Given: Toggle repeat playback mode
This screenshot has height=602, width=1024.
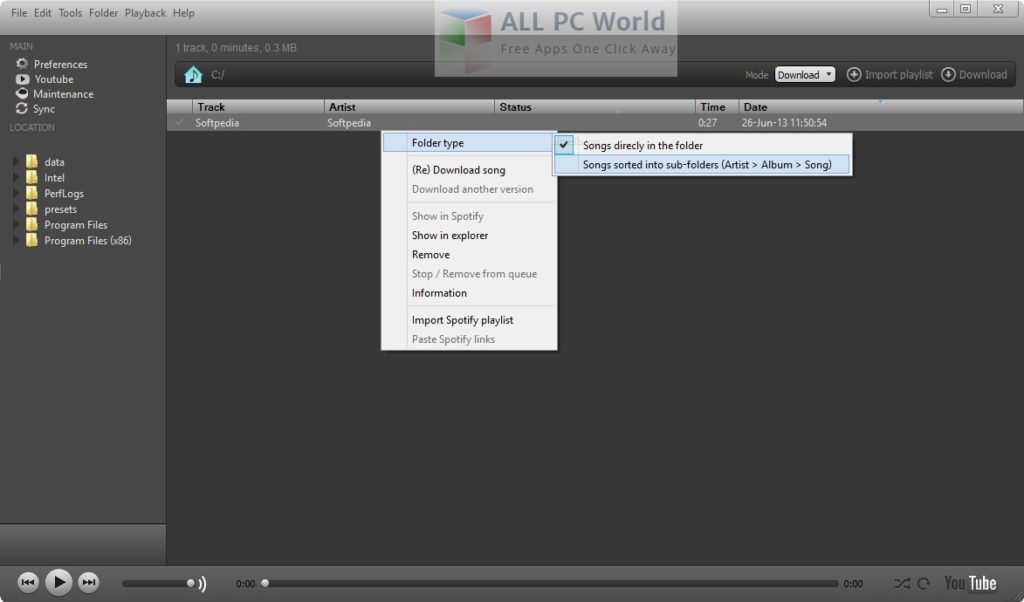Looking at the screenshot, I should click(923, 583).
